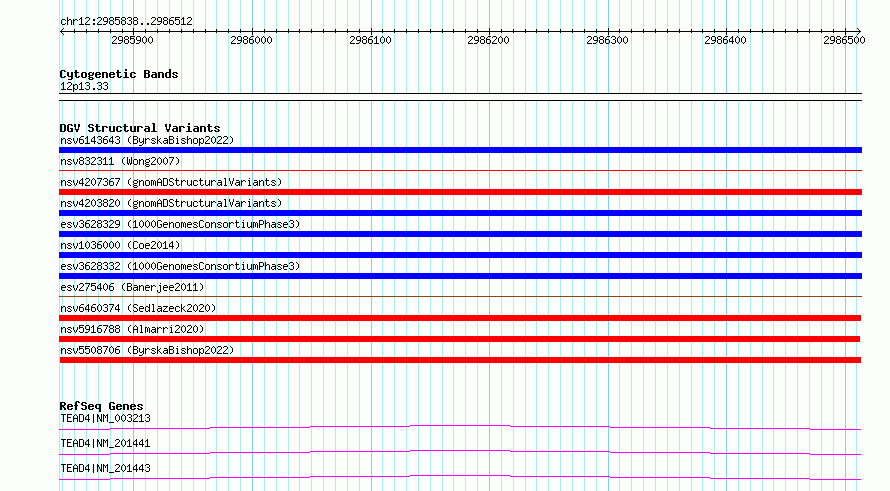Open nsv4203820 gnomADStructuralVariants label
Screen dimensions: 890x491
[171, 203]
